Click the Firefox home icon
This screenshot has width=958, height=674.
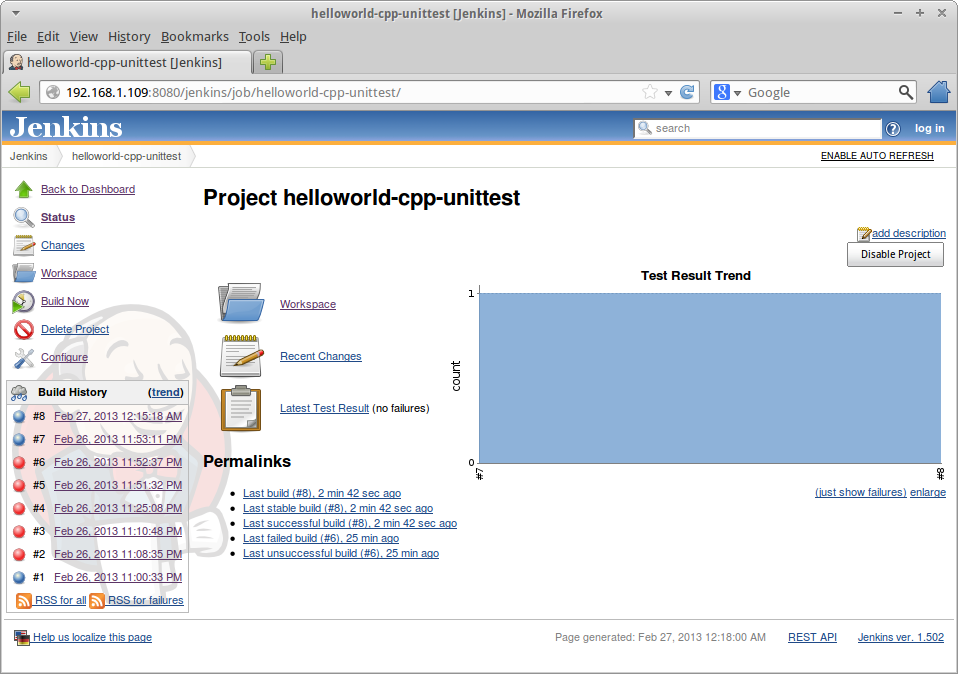(x=938, y=92)
